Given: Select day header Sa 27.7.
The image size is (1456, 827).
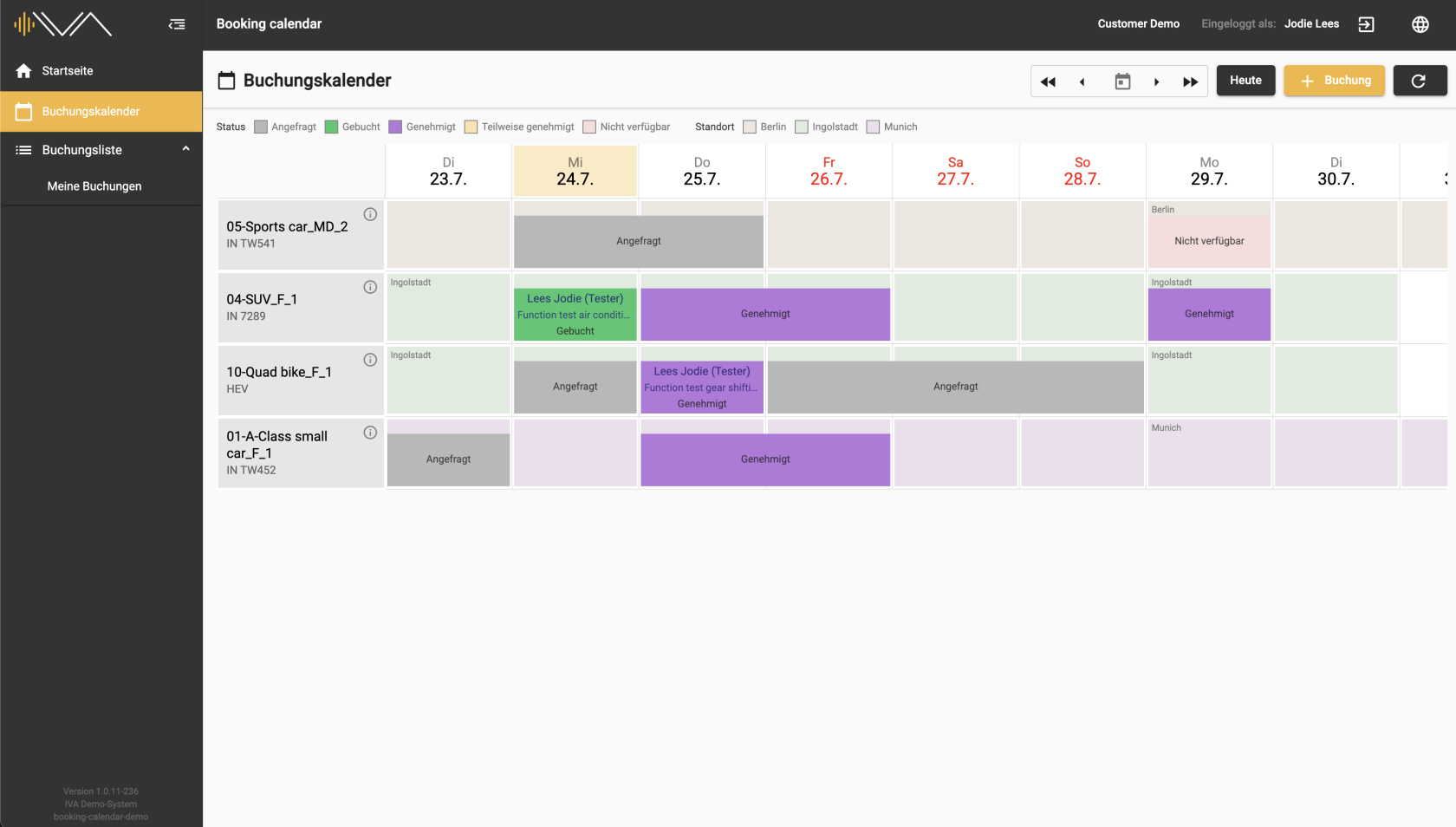Looking at the screenshot, I should pos(955,171).
